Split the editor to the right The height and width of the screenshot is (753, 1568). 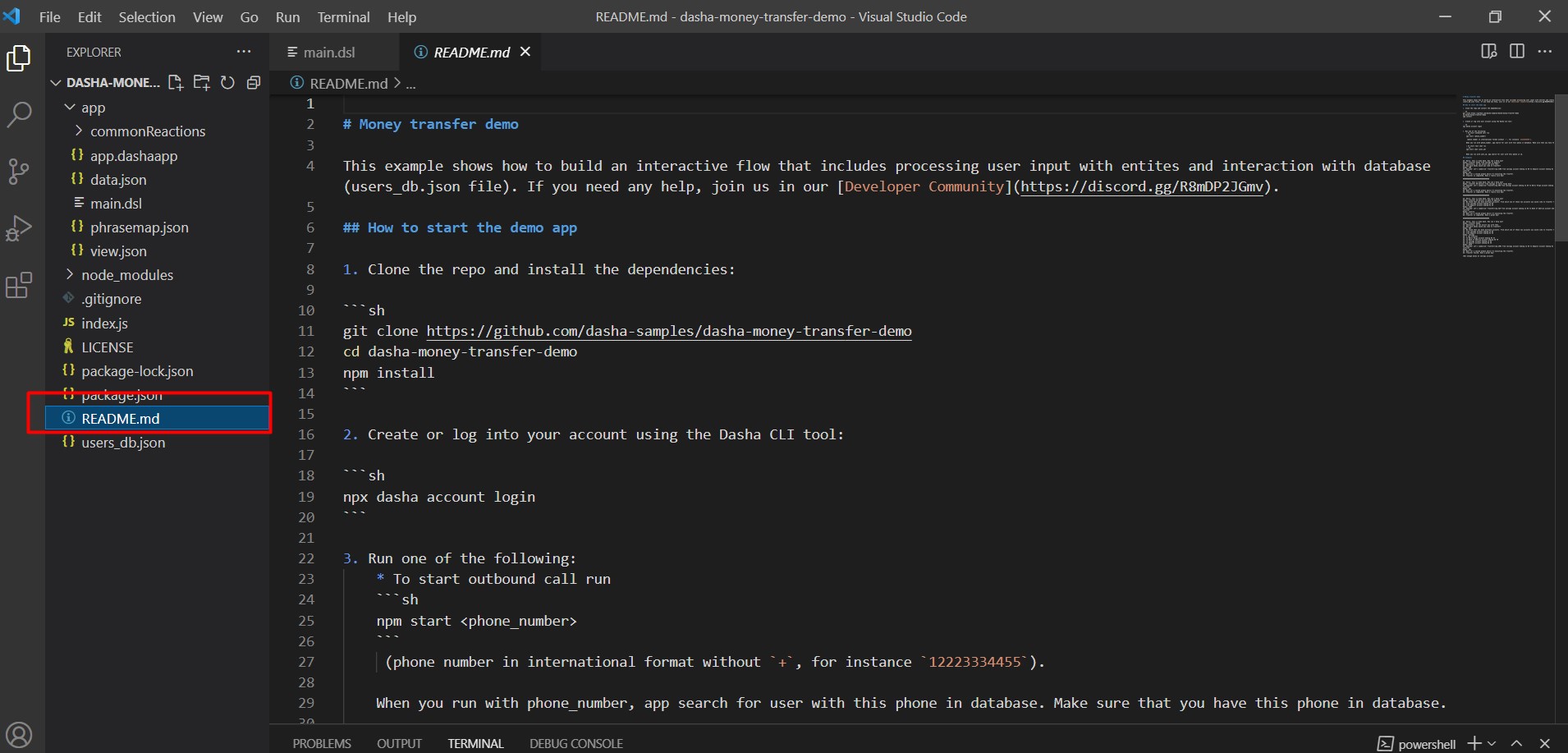(x=1517, y=51)
